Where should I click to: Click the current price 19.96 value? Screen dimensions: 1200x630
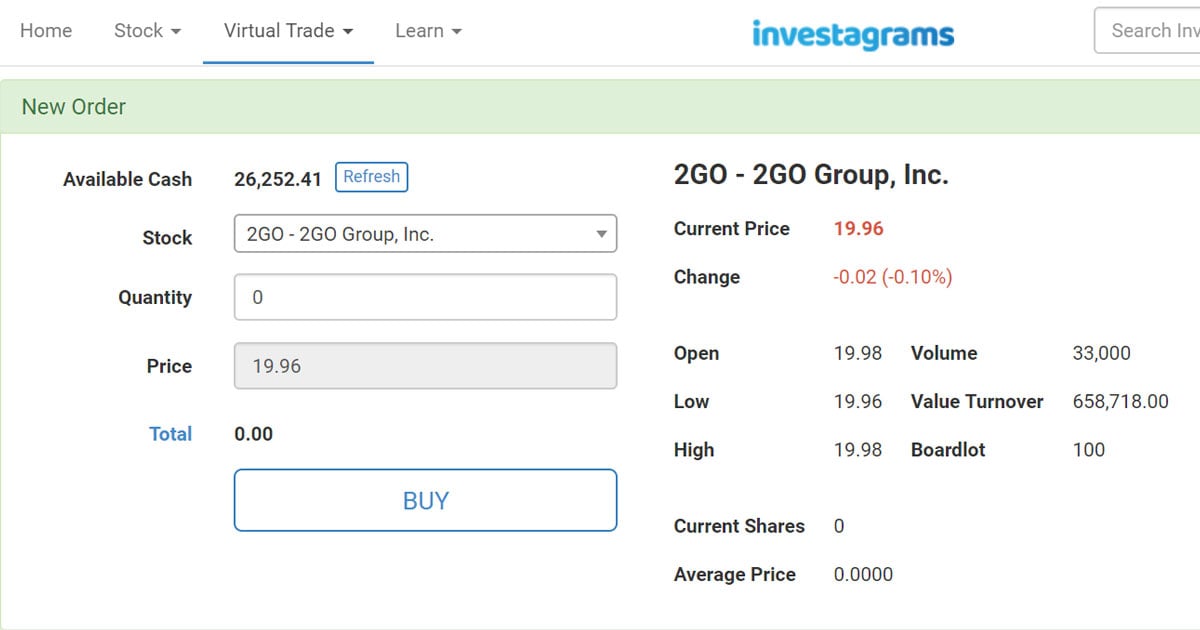point(859,229)
